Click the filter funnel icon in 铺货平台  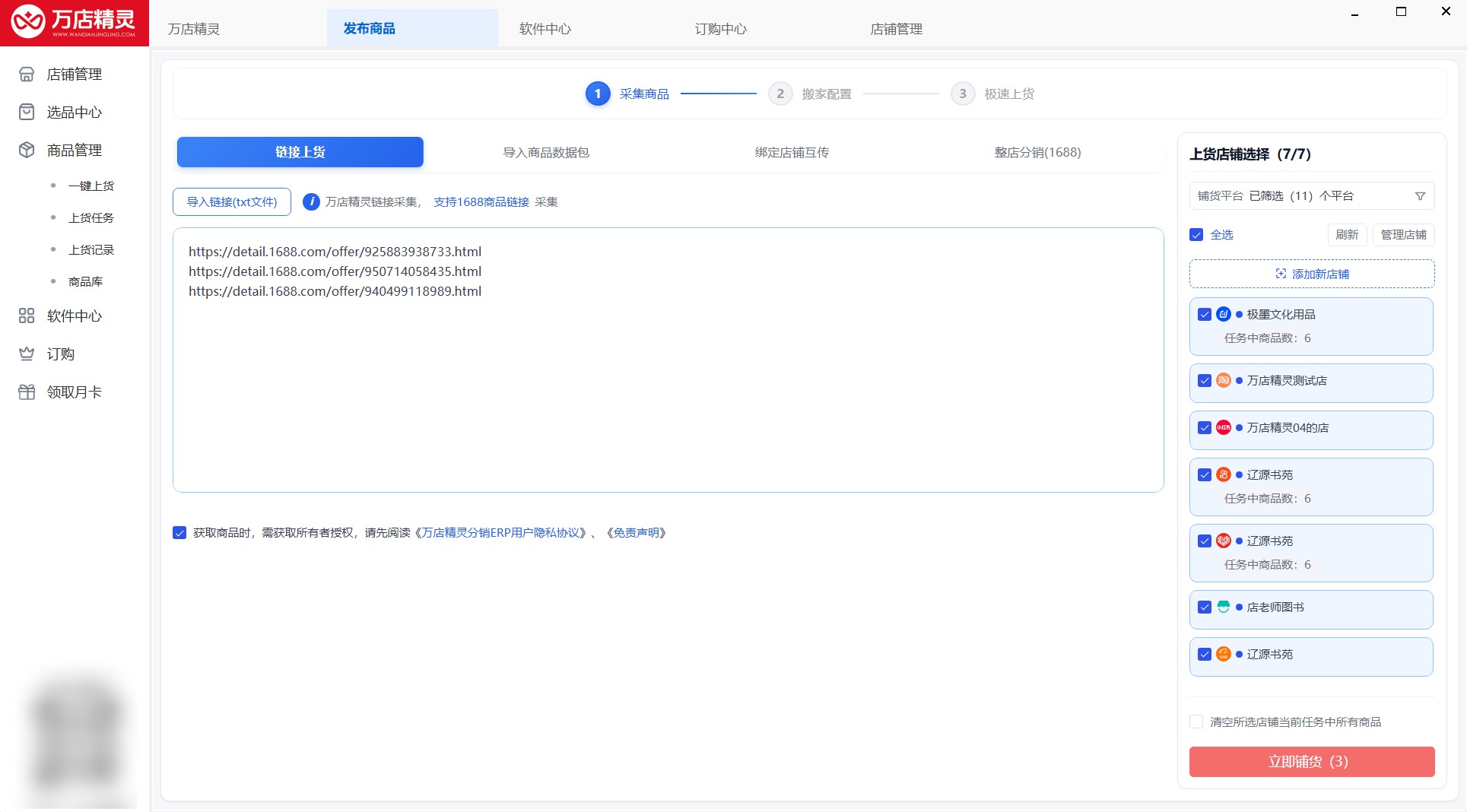coord(1420,196)
